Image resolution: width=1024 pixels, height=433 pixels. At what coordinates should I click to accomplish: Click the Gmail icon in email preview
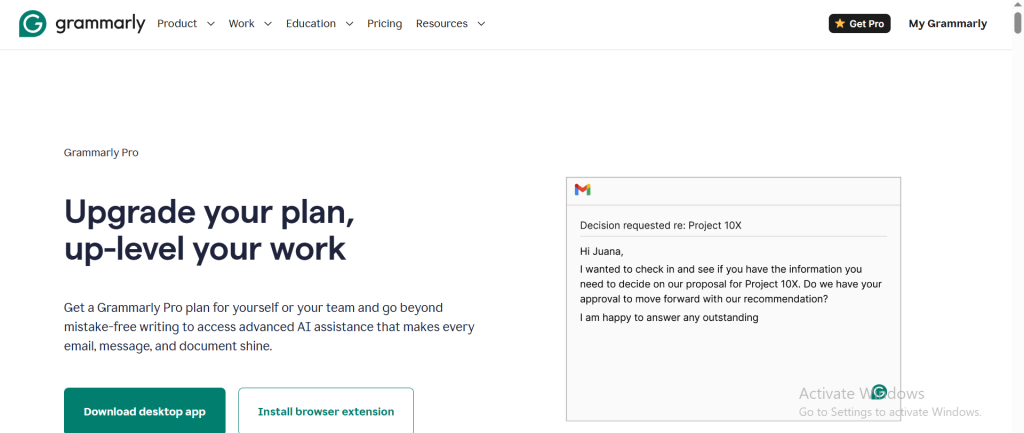coord(583,189)
